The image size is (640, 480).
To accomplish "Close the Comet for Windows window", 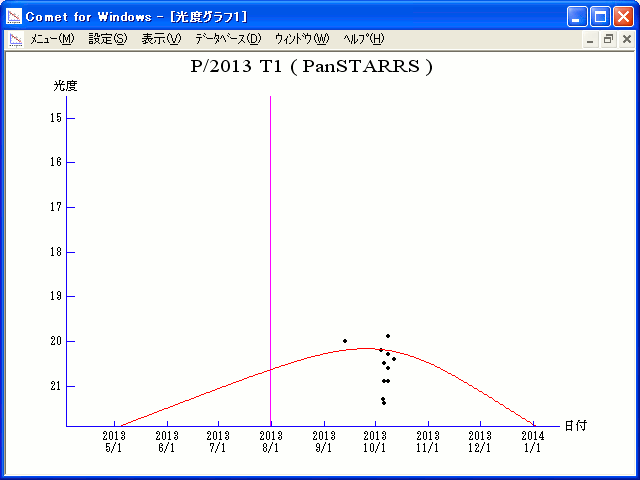I will (623, 17).
